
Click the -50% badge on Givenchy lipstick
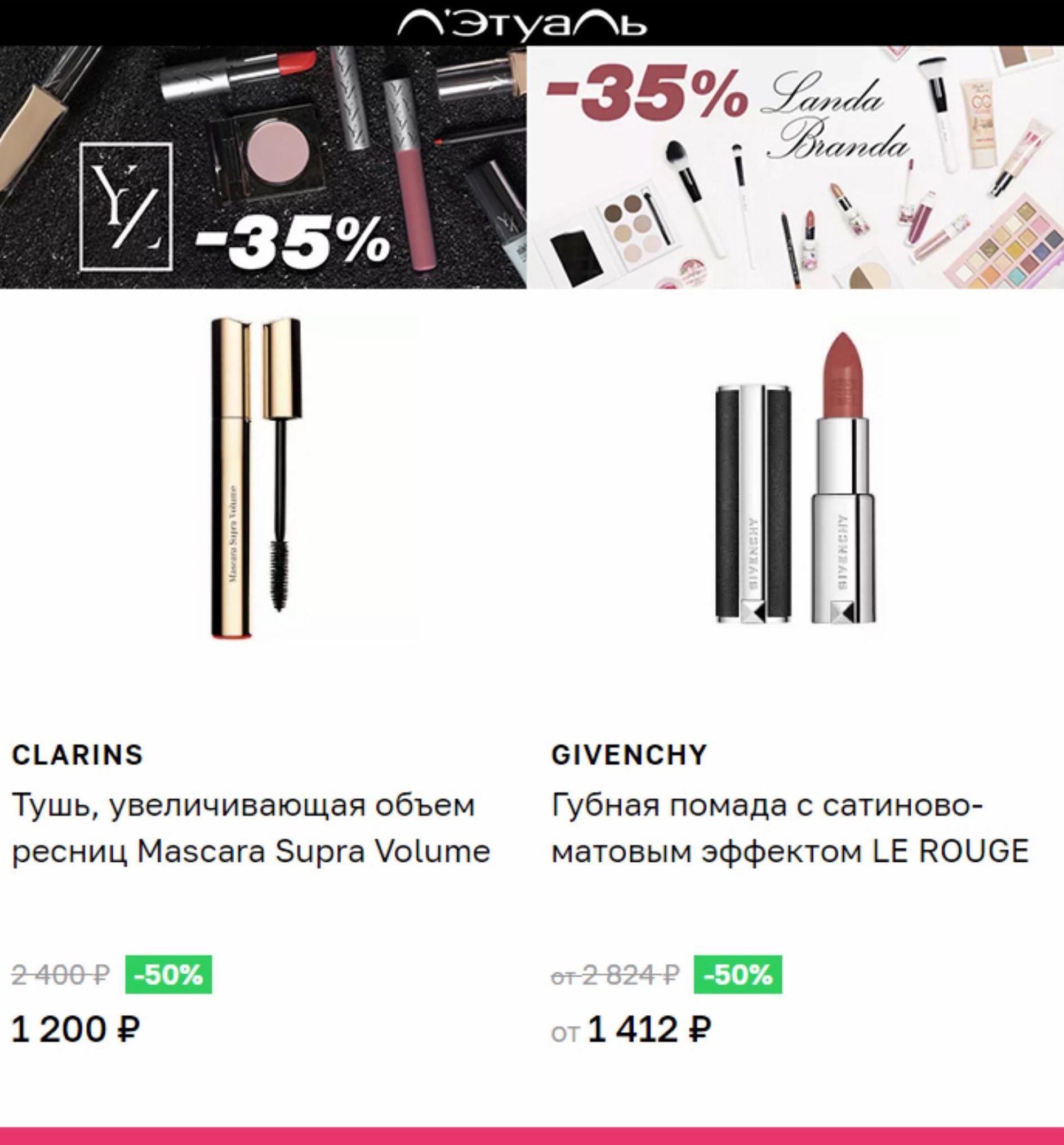click(x=737, y=974)
